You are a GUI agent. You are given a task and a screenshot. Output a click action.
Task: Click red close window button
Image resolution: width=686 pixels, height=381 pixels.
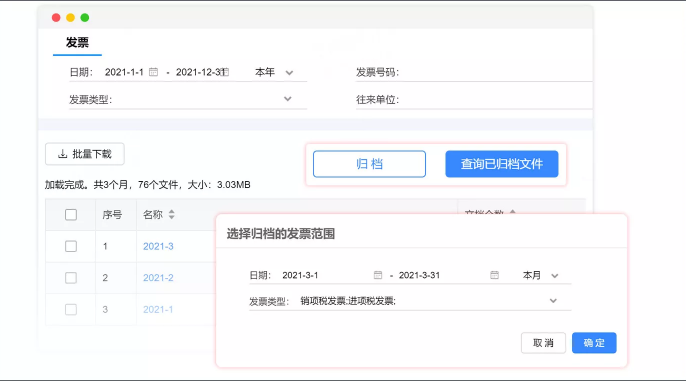(56, 17)
